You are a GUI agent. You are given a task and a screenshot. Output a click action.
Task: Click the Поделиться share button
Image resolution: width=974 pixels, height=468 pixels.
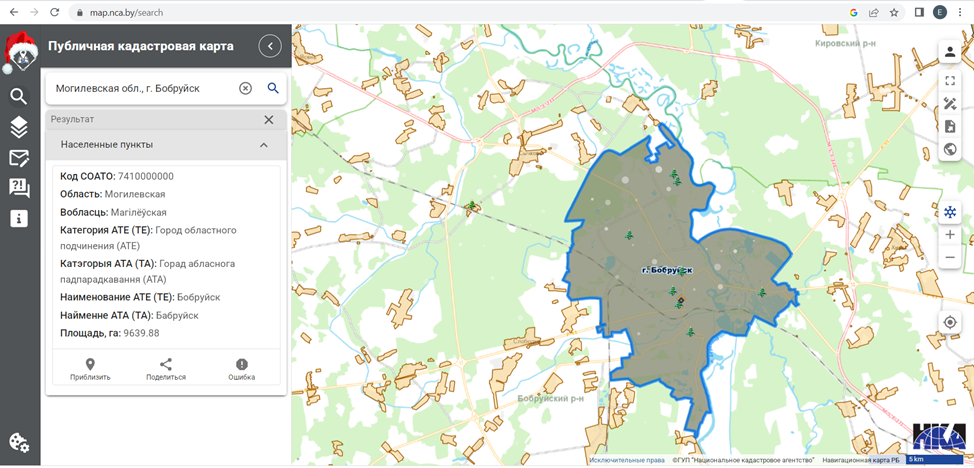coord(166,369)
